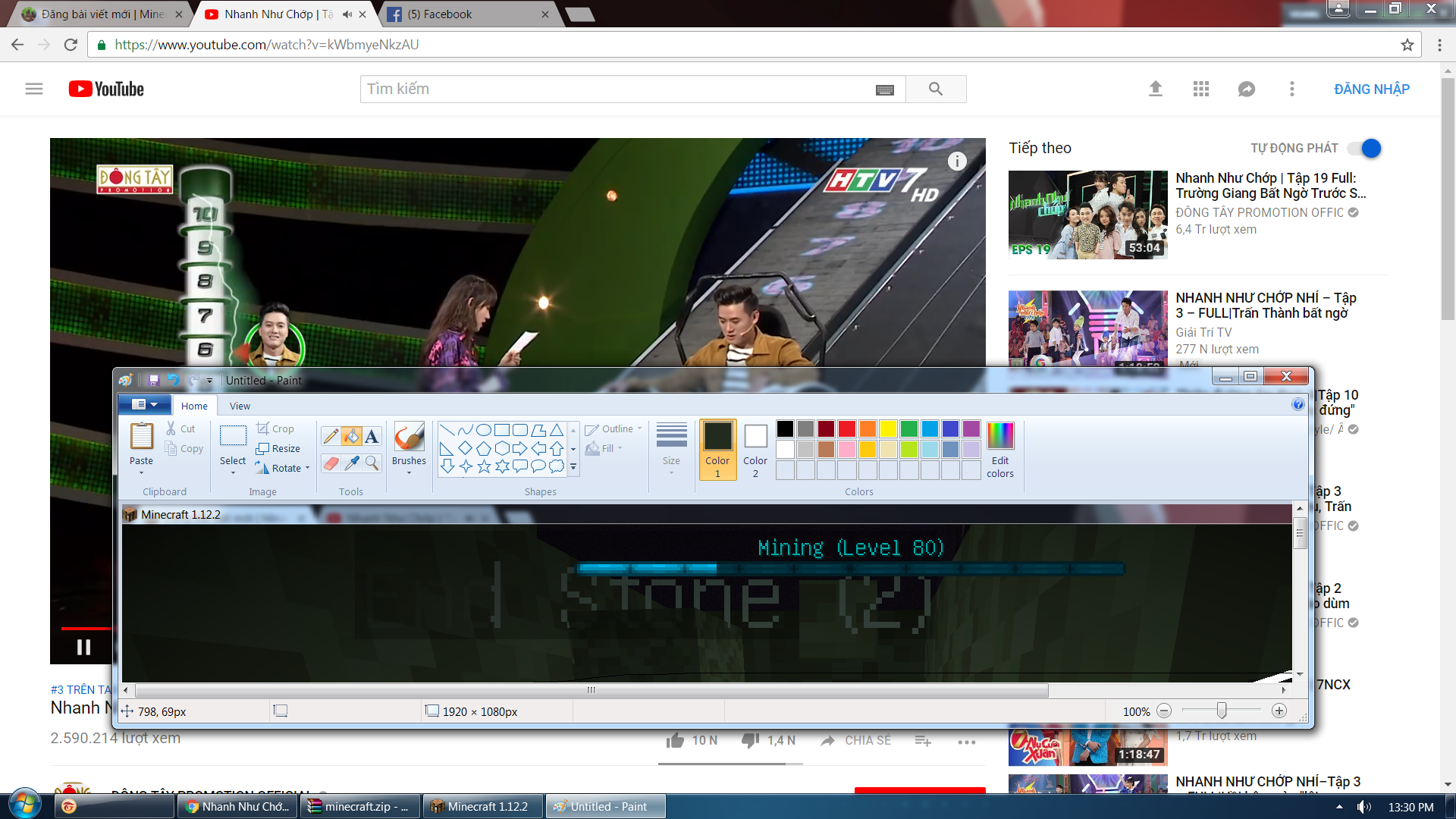1456x819 pixels.
Task: Select the Pencil tool in Paint
Action: 331,436
